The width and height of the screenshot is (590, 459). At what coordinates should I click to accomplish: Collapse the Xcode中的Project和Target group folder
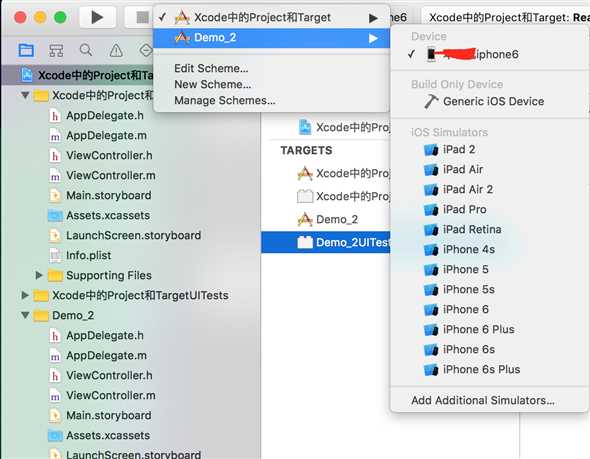(25, 95)
